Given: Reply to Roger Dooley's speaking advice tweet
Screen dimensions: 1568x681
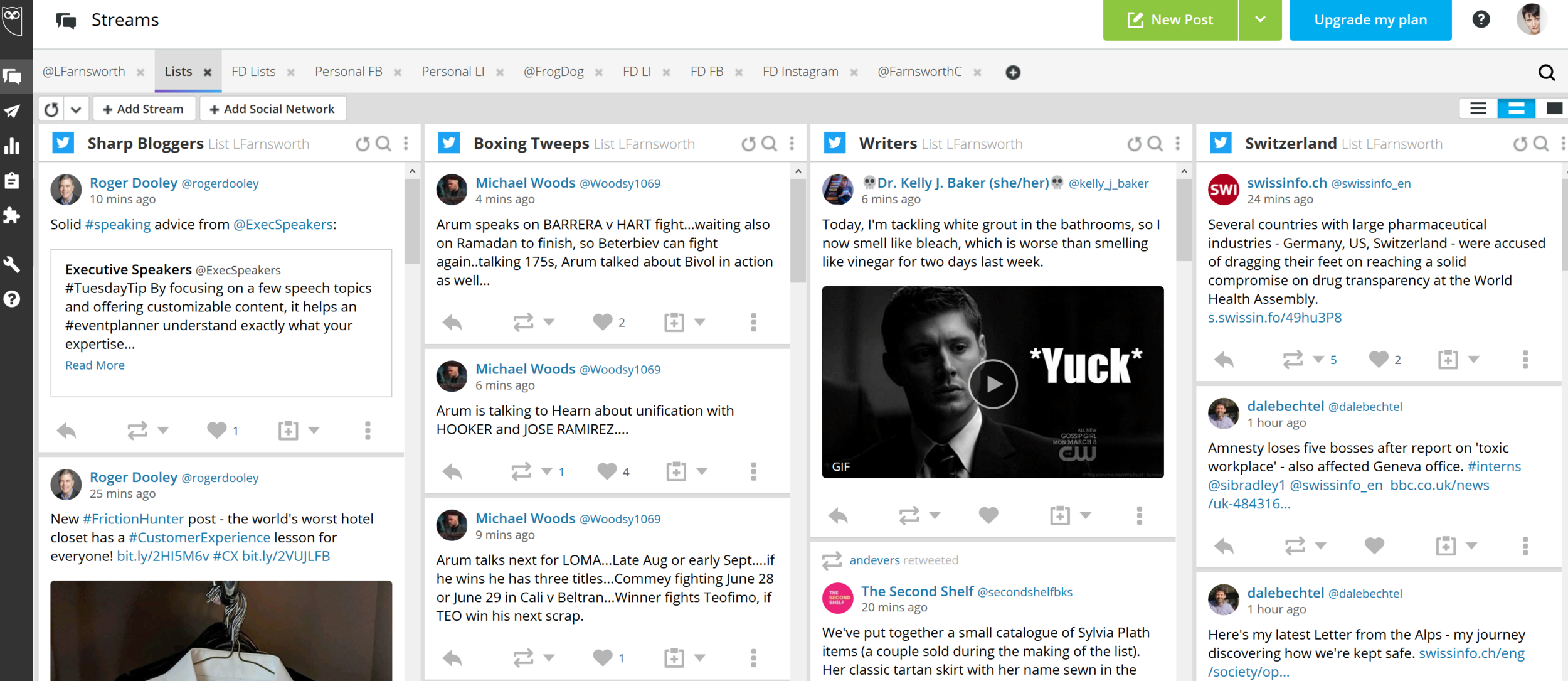Looking at the screenshot, I should 66,431.
